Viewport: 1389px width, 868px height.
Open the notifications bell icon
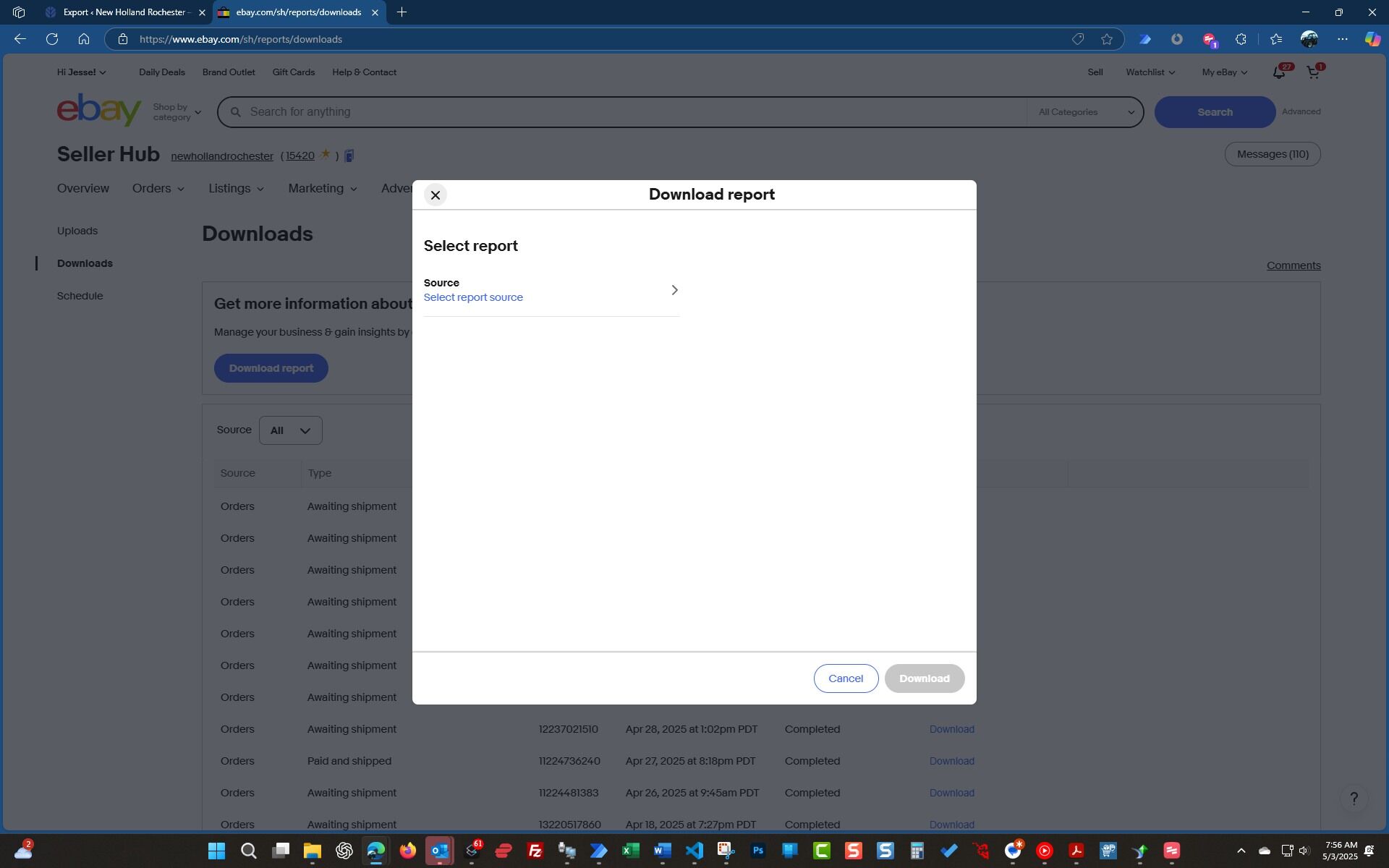(x=1278, y=72)
